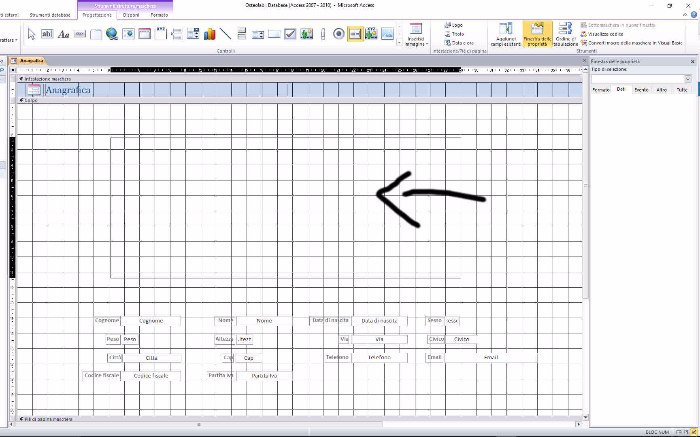This screenshot has width=700, height=437.
Task: Open Access Help (question mark icon)
Action: click(695, 15)
